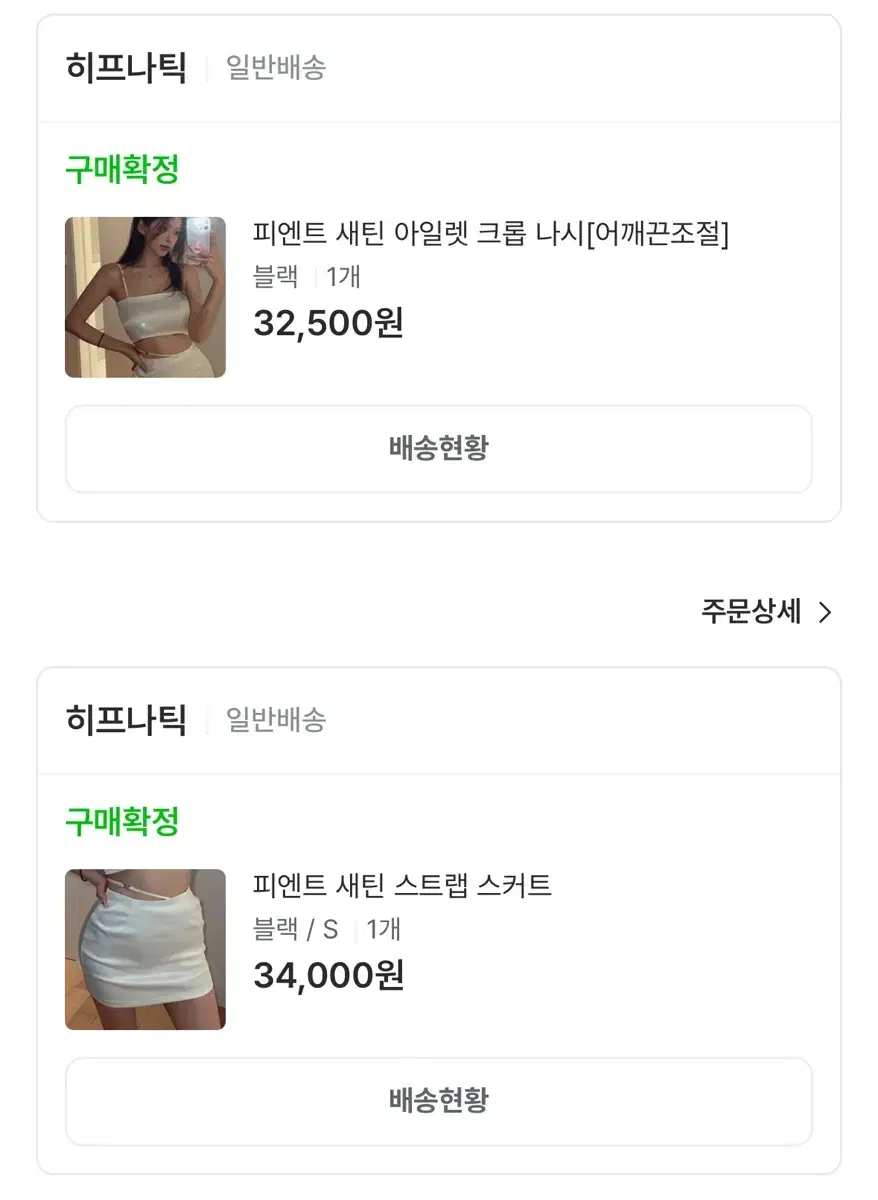Click 구매확정 status above the skirt
The image size is (878, 1200).
pos(122,822)
